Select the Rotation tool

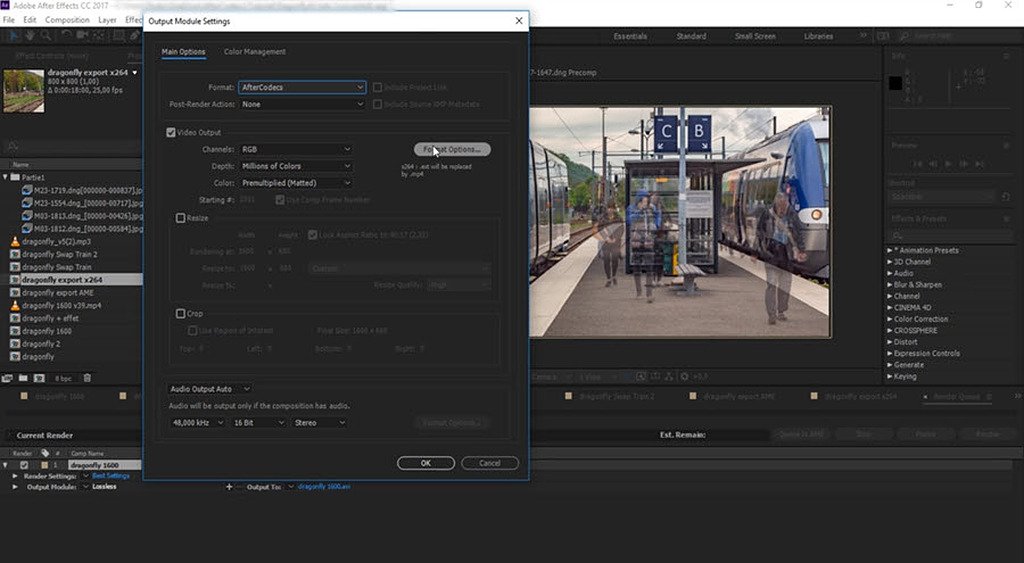tap(67, 35)
